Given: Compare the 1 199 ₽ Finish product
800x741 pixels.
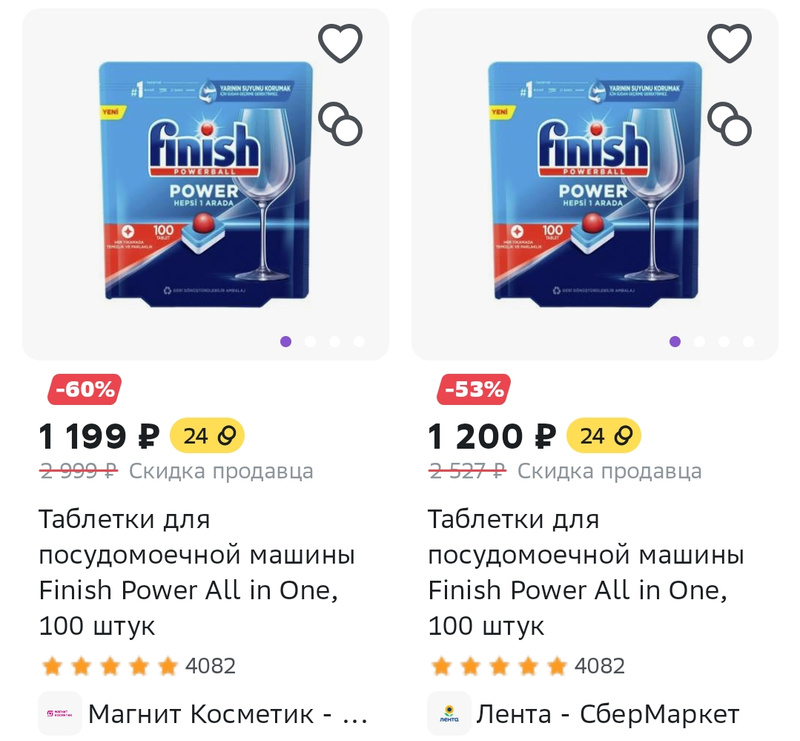Looking at the screenshot, I should 340,124.
